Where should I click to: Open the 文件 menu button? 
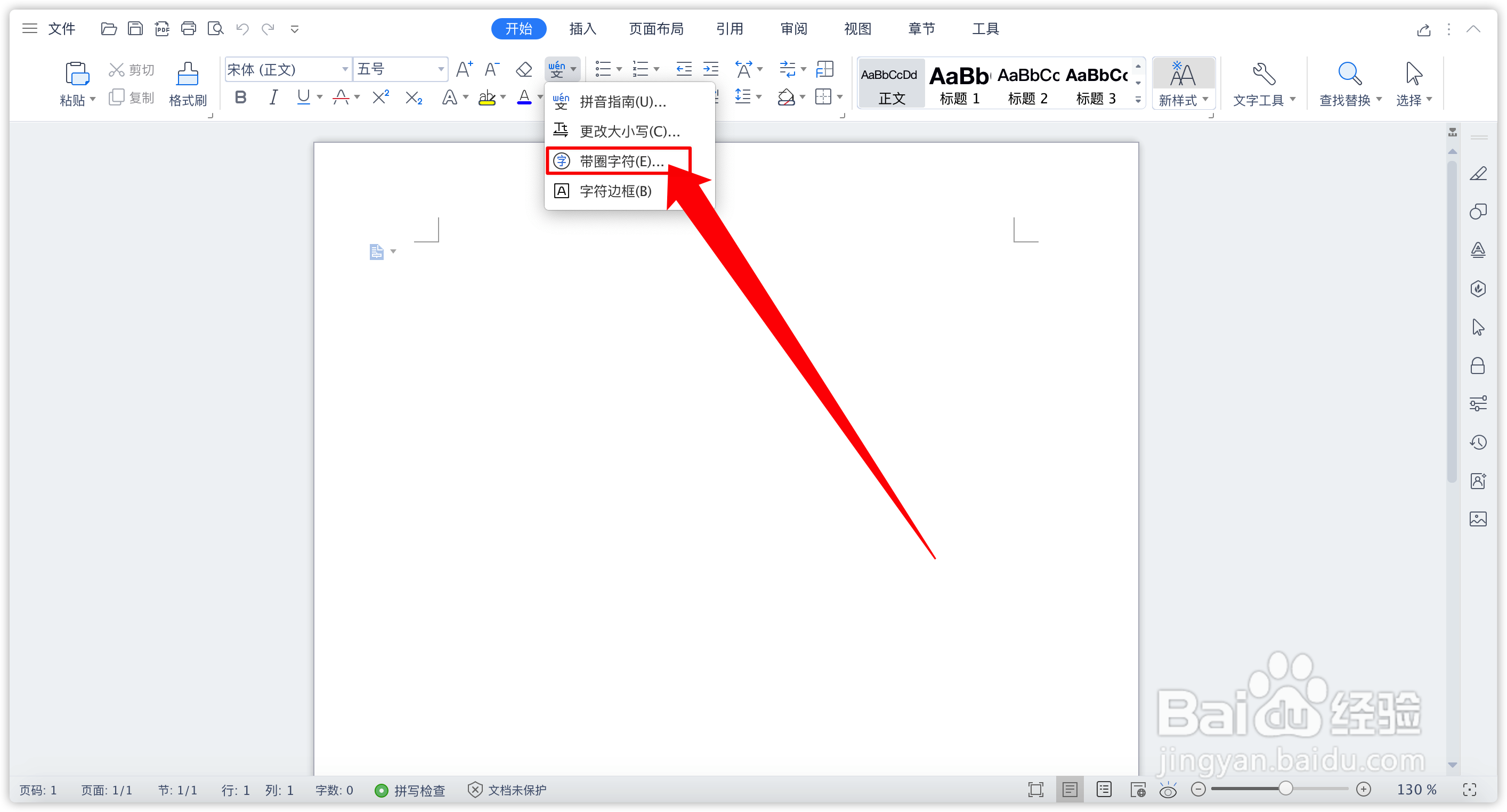point(61,29)
